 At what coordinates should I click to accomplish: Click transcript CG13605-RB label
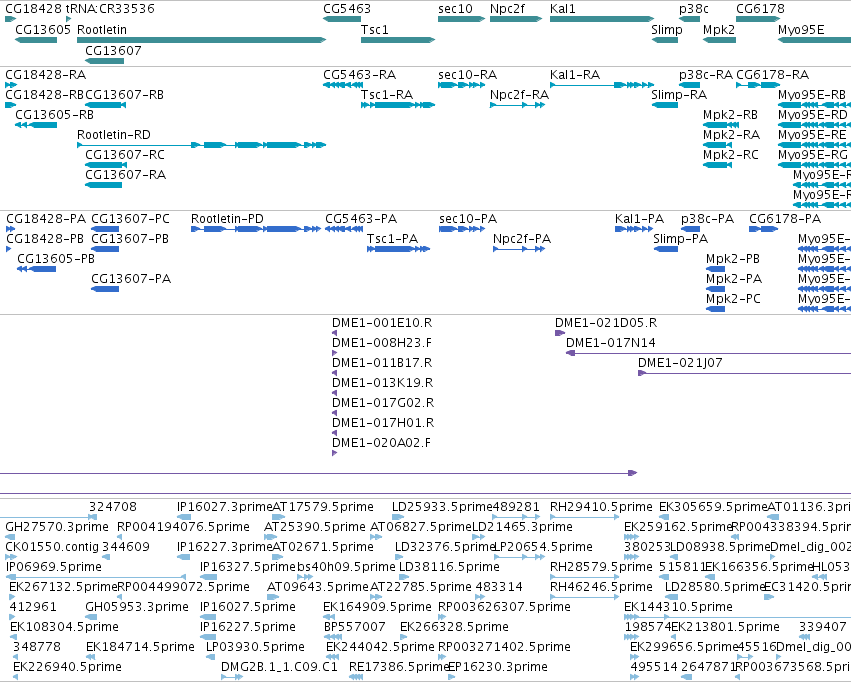(x=54, y=115)
